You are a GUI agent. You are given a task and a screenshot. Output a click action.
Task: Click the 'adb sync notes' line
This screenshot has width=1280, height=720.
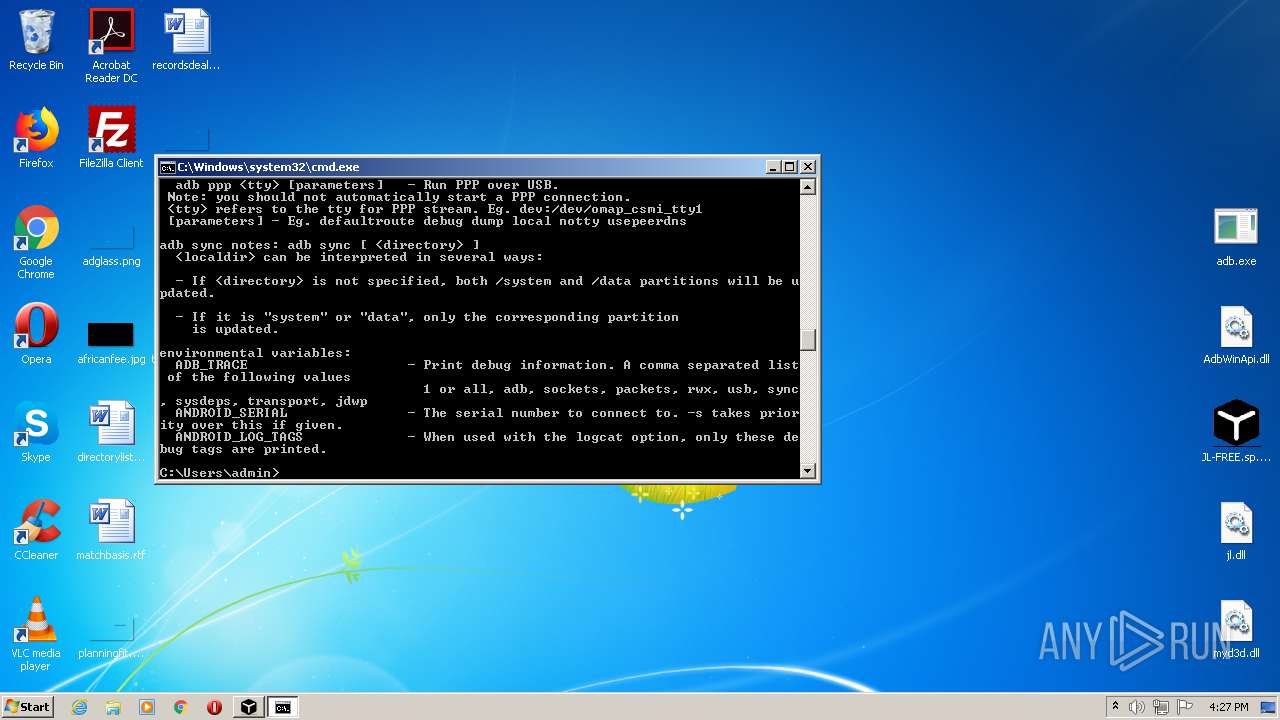(x=319, y=245)
